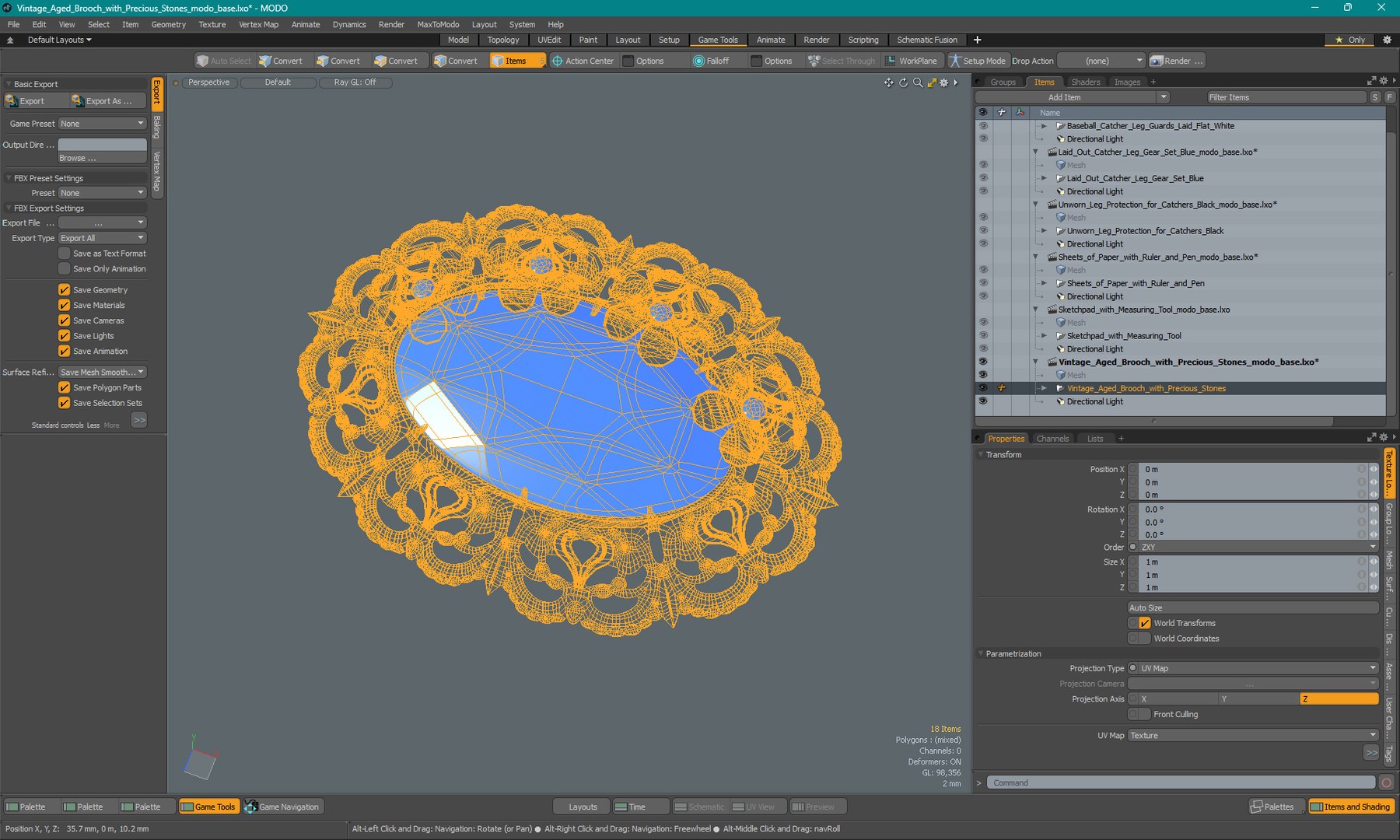This screenshot has height=840, width=1400.
Task: Click the Export As button
Action: [107, 101]
